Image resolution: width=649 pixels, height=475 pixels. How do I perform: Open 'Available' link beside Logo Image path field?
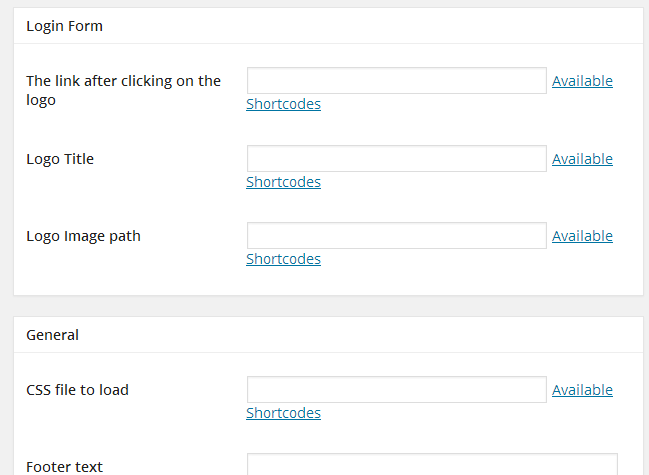tap(582, 236)
